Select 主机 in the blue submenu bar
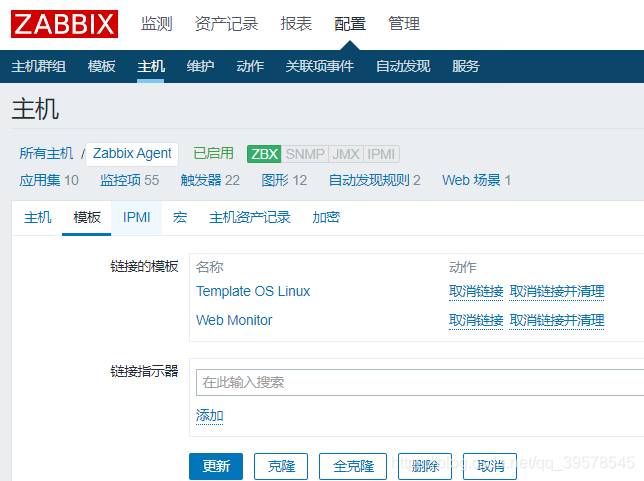The width and height of the screenshot is (644, 481). click(x=151, y=66)
